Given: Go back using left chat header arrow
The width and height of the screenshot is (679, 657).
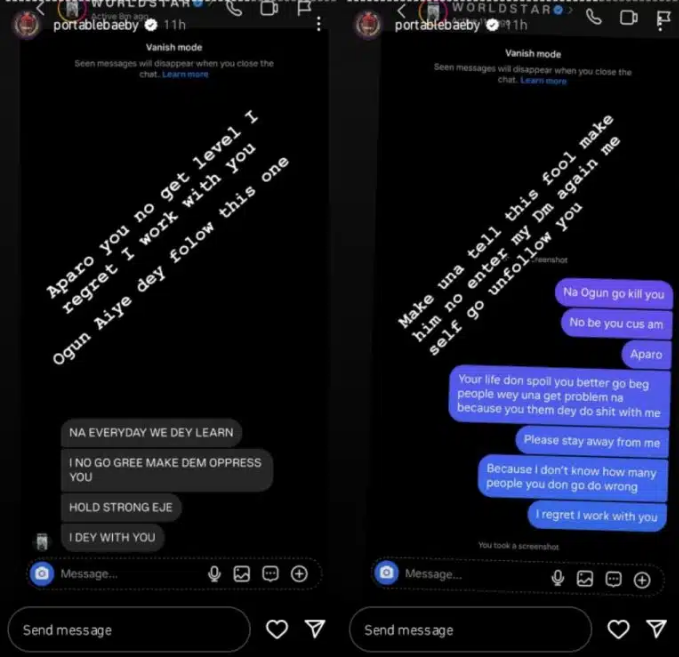Looking at the screenshot, I should (x=40, y=8).
